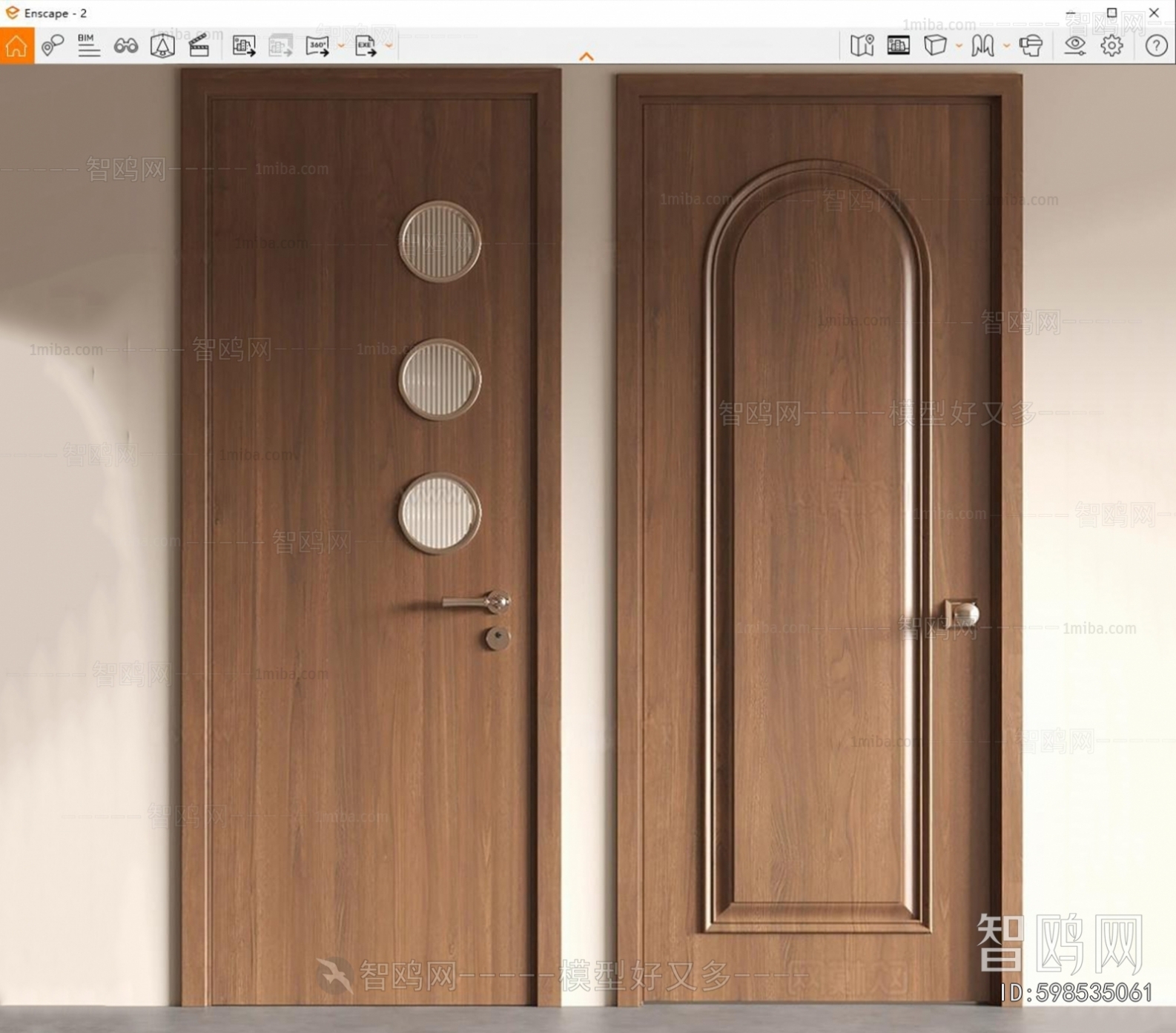Toggle the BIM Info mode
Viewport: 1176px width, 1033px height.
(88, 45)
